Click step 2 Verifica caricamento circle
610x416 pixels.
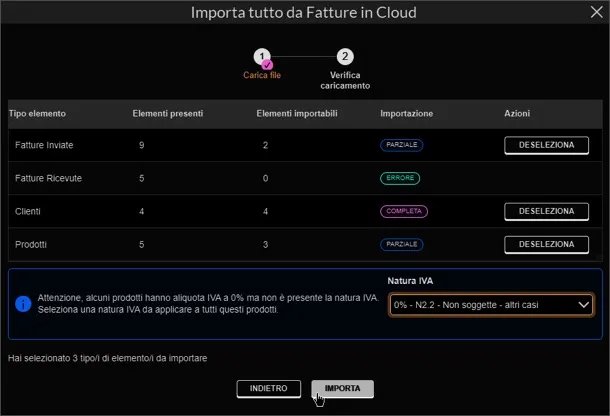click(x=345, y=56)
